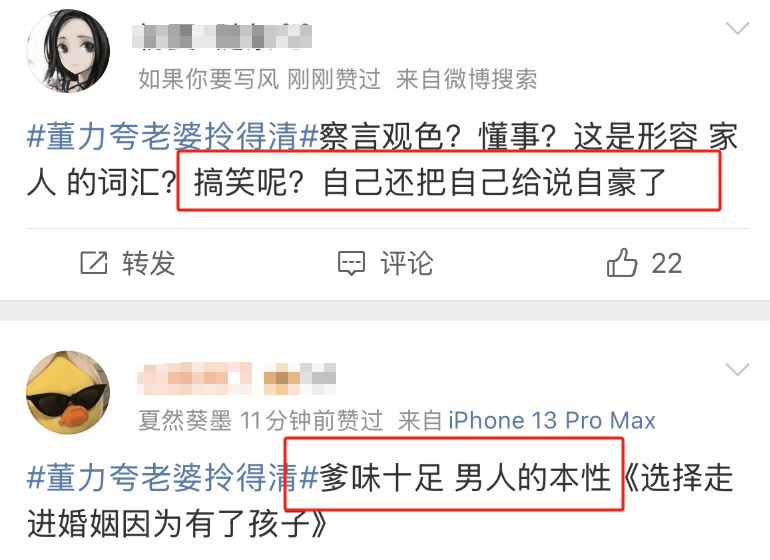Click the comment (评论) speech bubble icon
The width and height of the screenshot is (770, 560).
click(x=351, y=263)
